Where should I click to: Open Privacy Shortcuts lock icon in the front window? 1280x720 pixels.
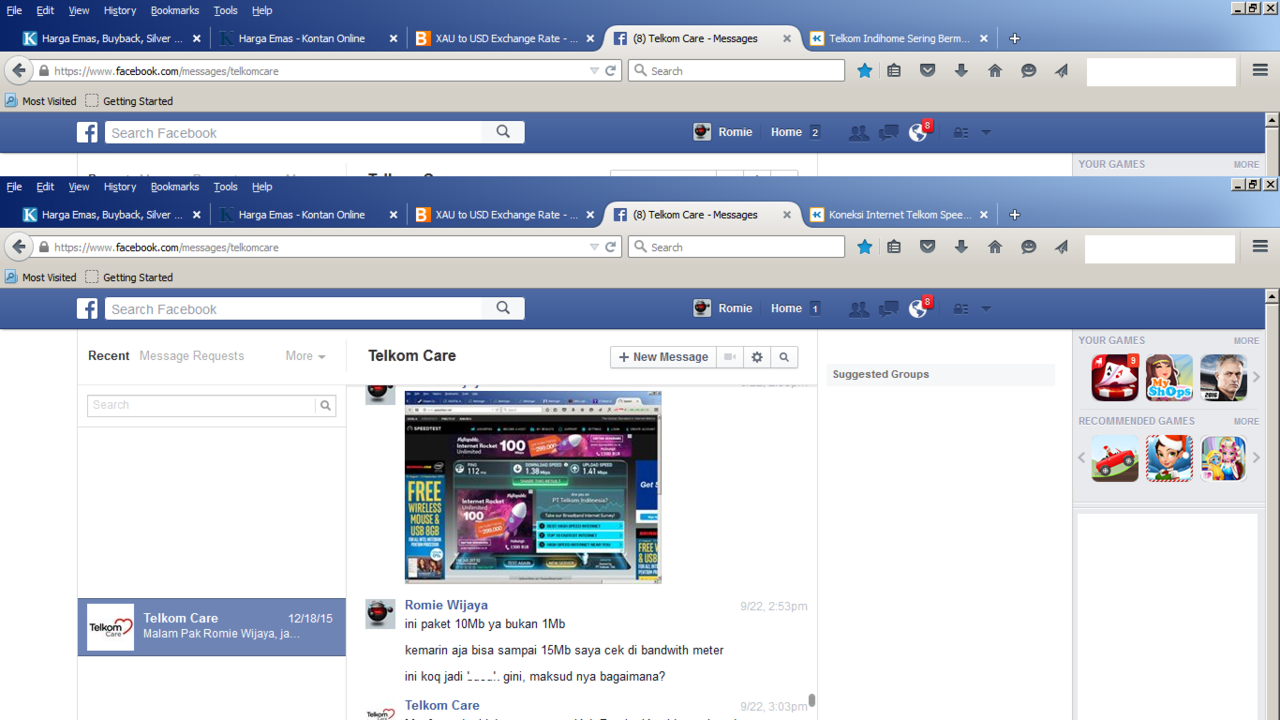click(961, 309)
